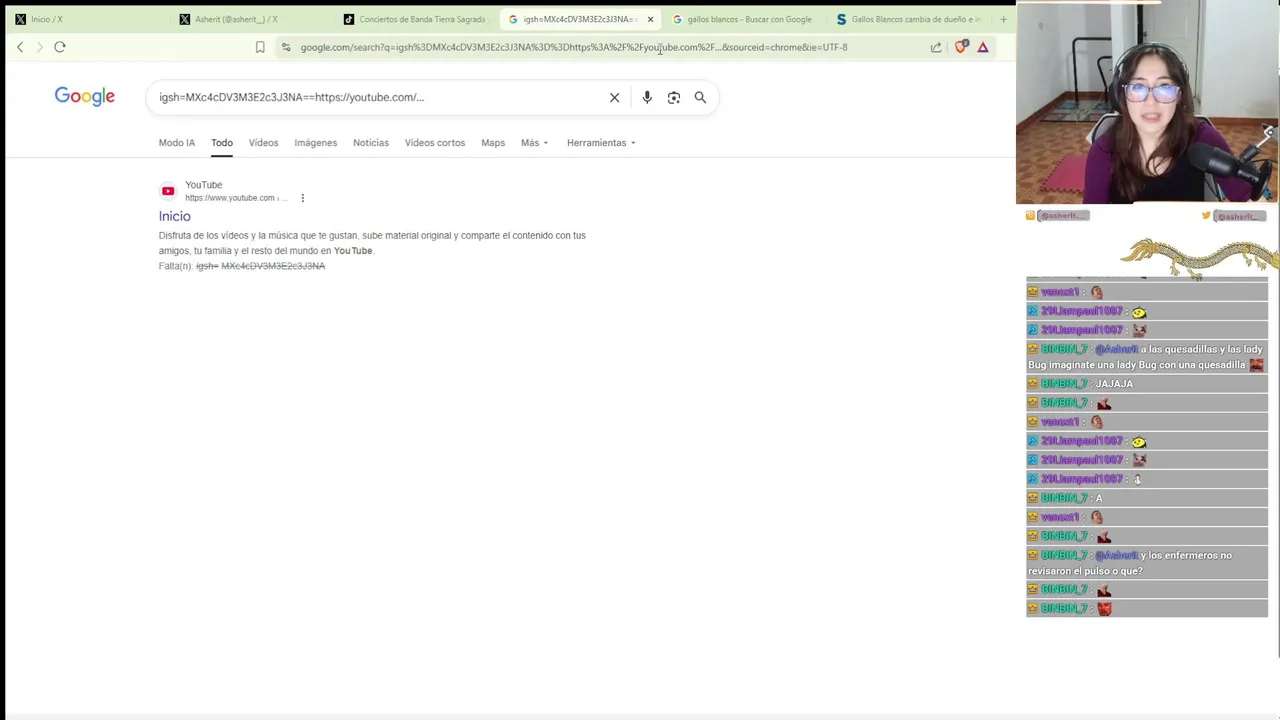The image size is (1280, 720).
Task: Click chat message about quesadillas and lady Bug
Action: point(1147,357)
